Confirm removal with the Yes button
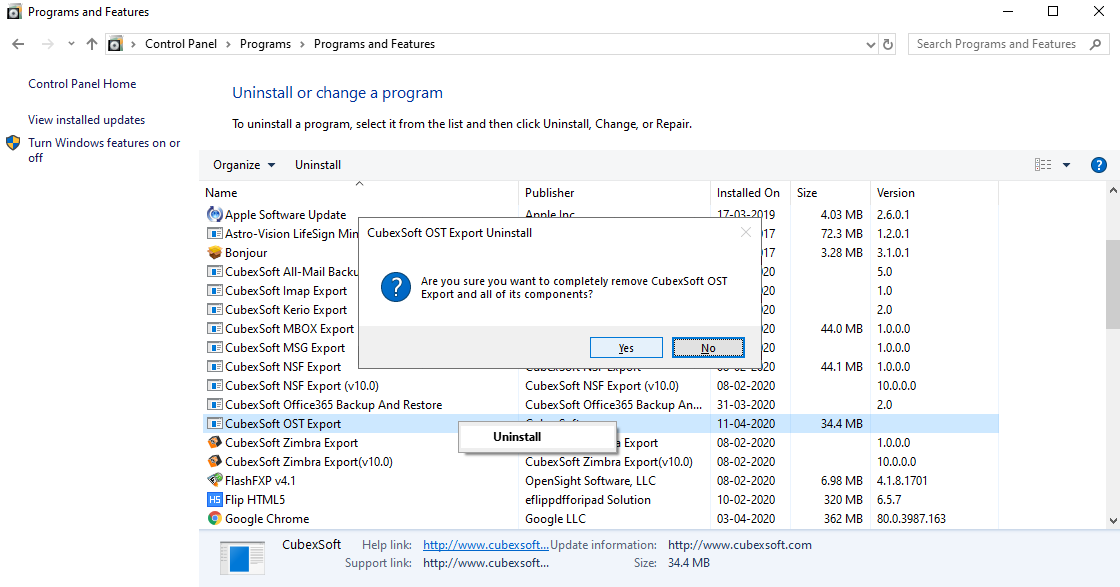1120x587 pixels. [x=626, y=348]
